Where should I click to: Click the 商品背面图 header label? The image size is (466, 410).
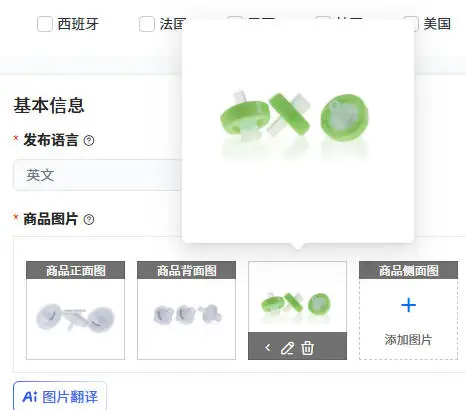coord(187,270)
